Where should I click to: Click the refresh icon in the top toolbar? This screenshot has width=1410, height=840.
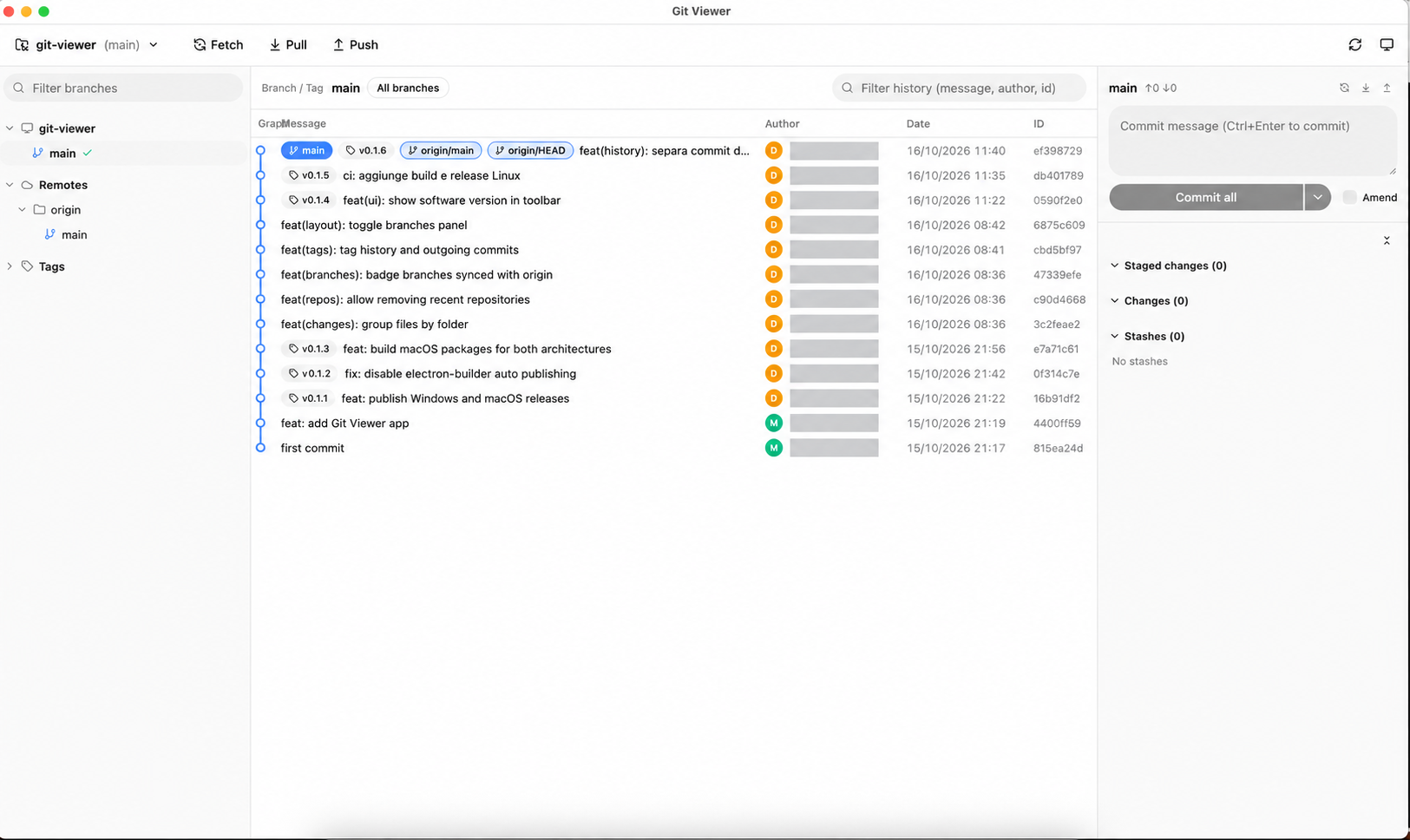click(x=1354, y=44)
